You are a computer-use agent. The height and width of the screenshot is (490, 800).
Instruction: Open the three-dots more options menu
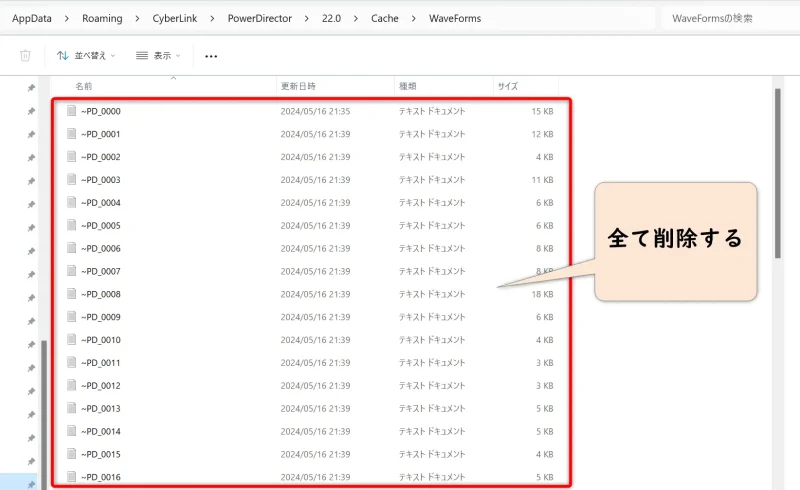(x=211, y=56)
